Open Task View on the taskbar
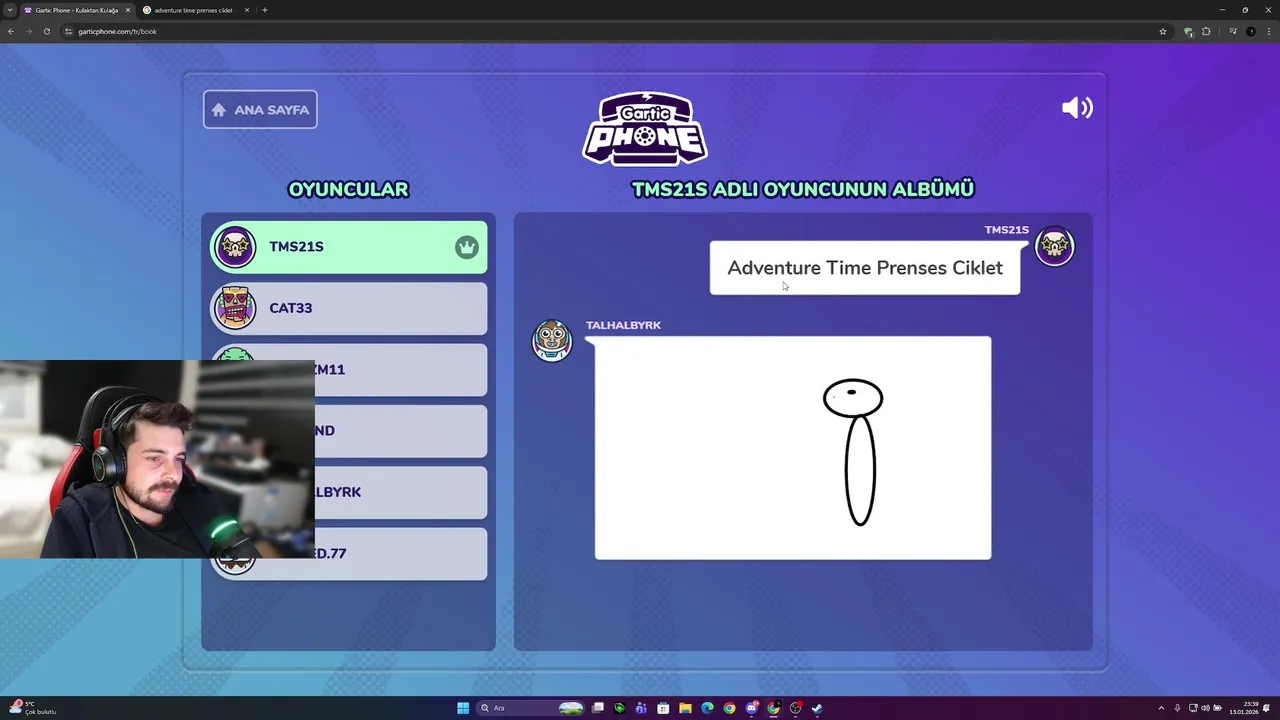Image resolution: width=1280 pixels, height=720 pixels. coord(597,708)
